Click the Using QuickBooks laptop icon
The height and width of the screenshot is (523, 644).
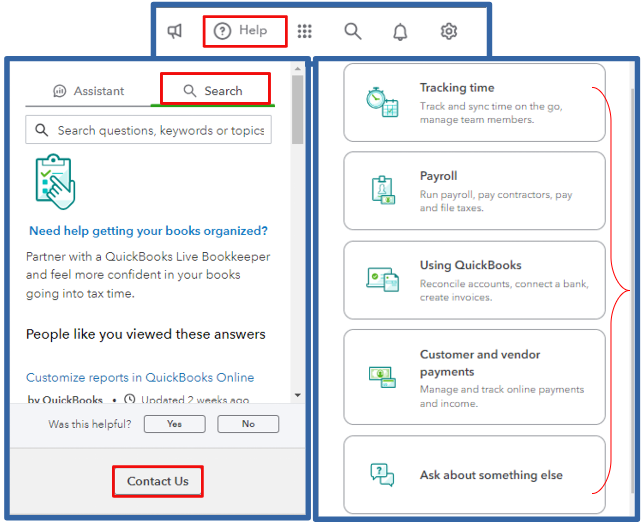click(382, 279)
